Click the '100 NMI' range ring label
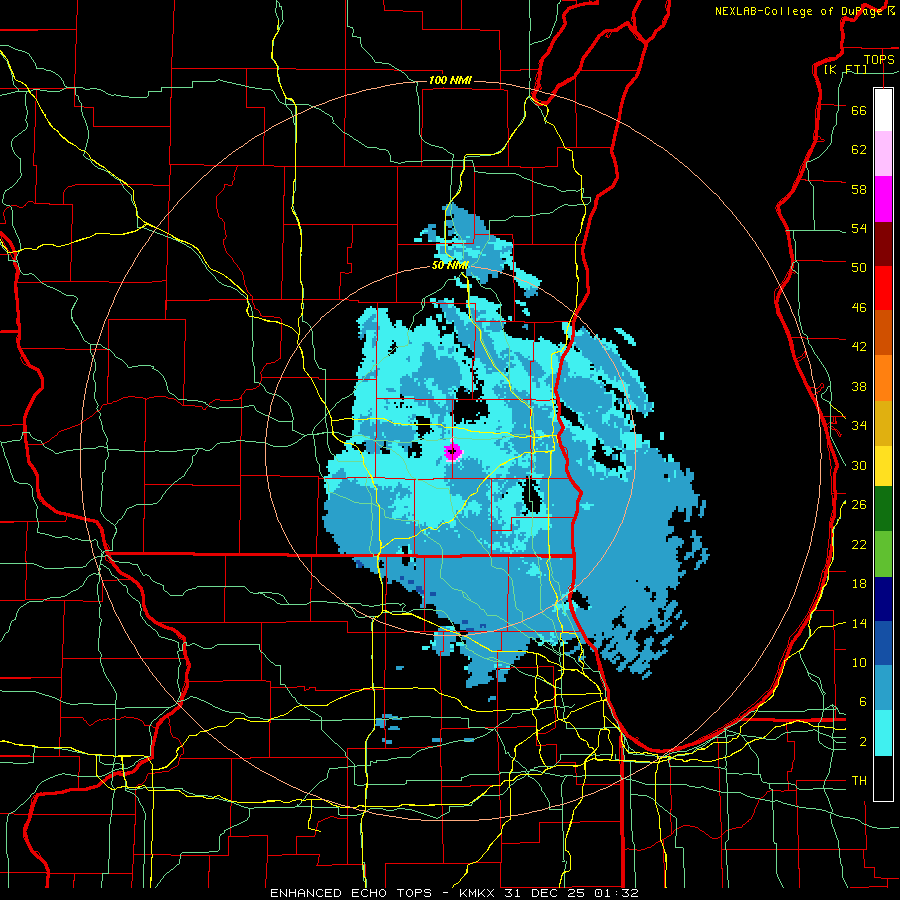Viewport: 900px width, 900px height. pyautogui.click(x=451, y=80)
